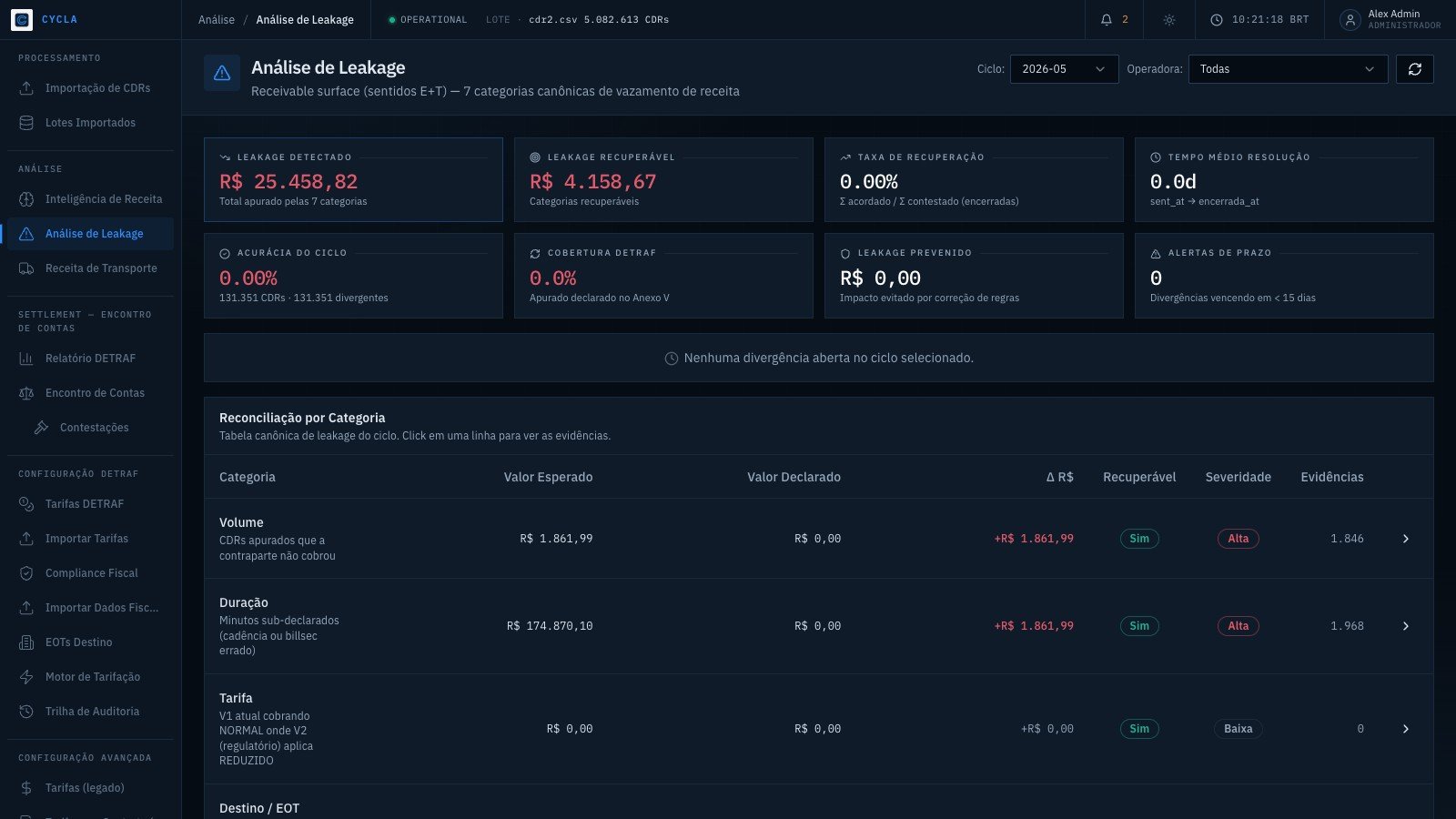1456x819 pixels.
Task: Click the Sim badge in Volume row
Action: [x=1139, y=539]
